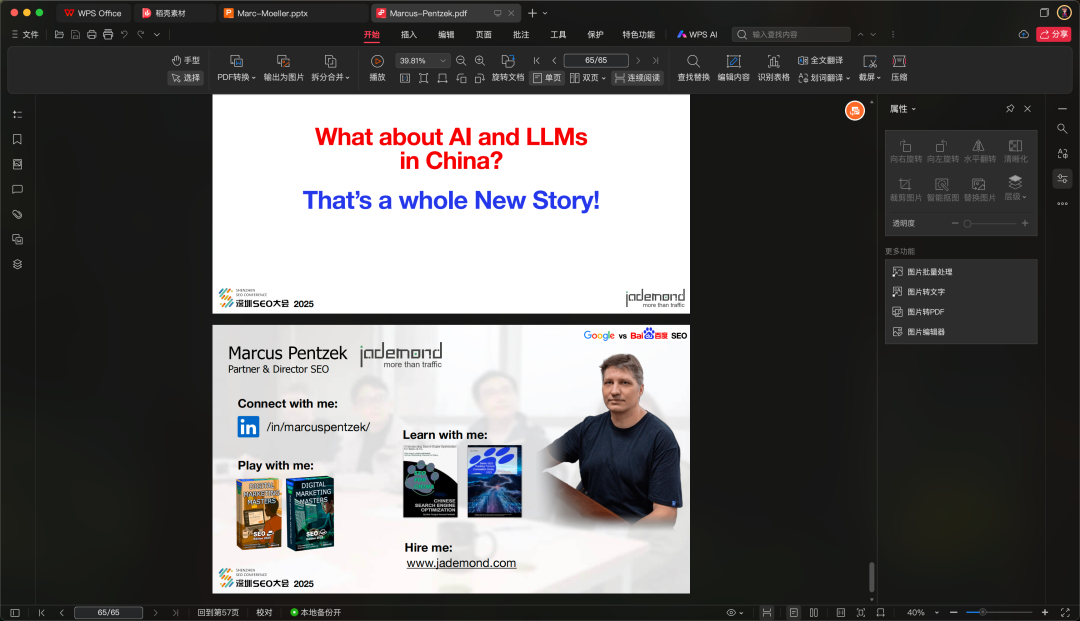Click 图片转文字 image to text
1080x621 pixels.
pos(961,292)
